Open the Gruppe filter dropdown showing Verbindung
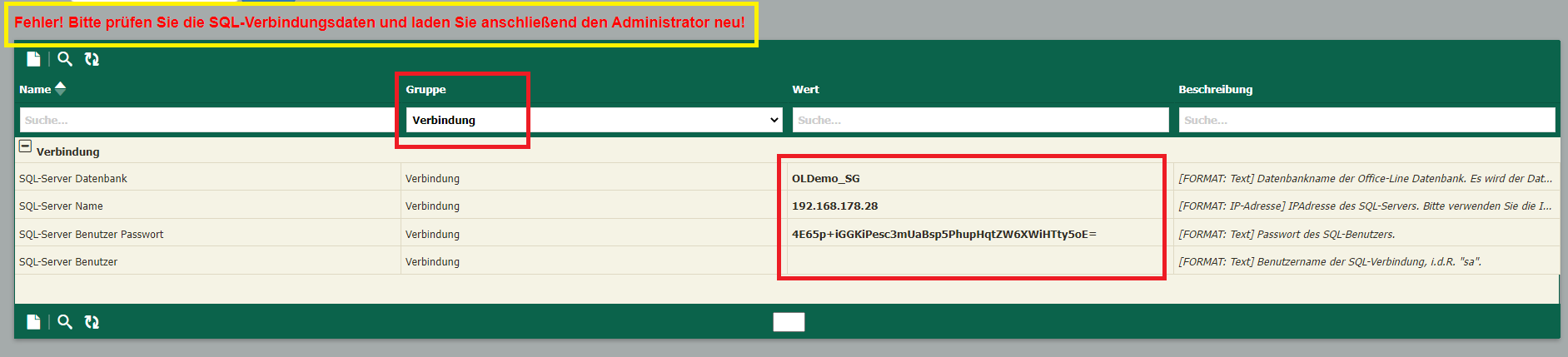Image resolution: width=1568 pixels, height=357 pixels. click(x=594, y=120)
